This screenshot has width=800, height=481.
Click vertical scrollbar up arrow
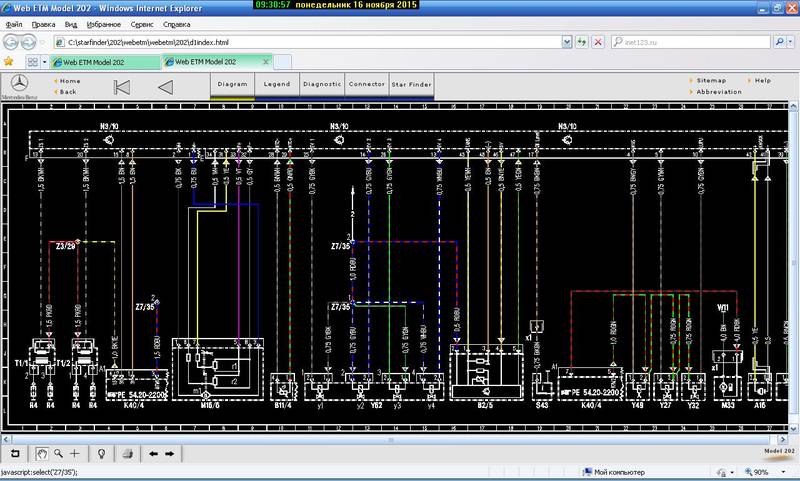click(x=793, y=106)
